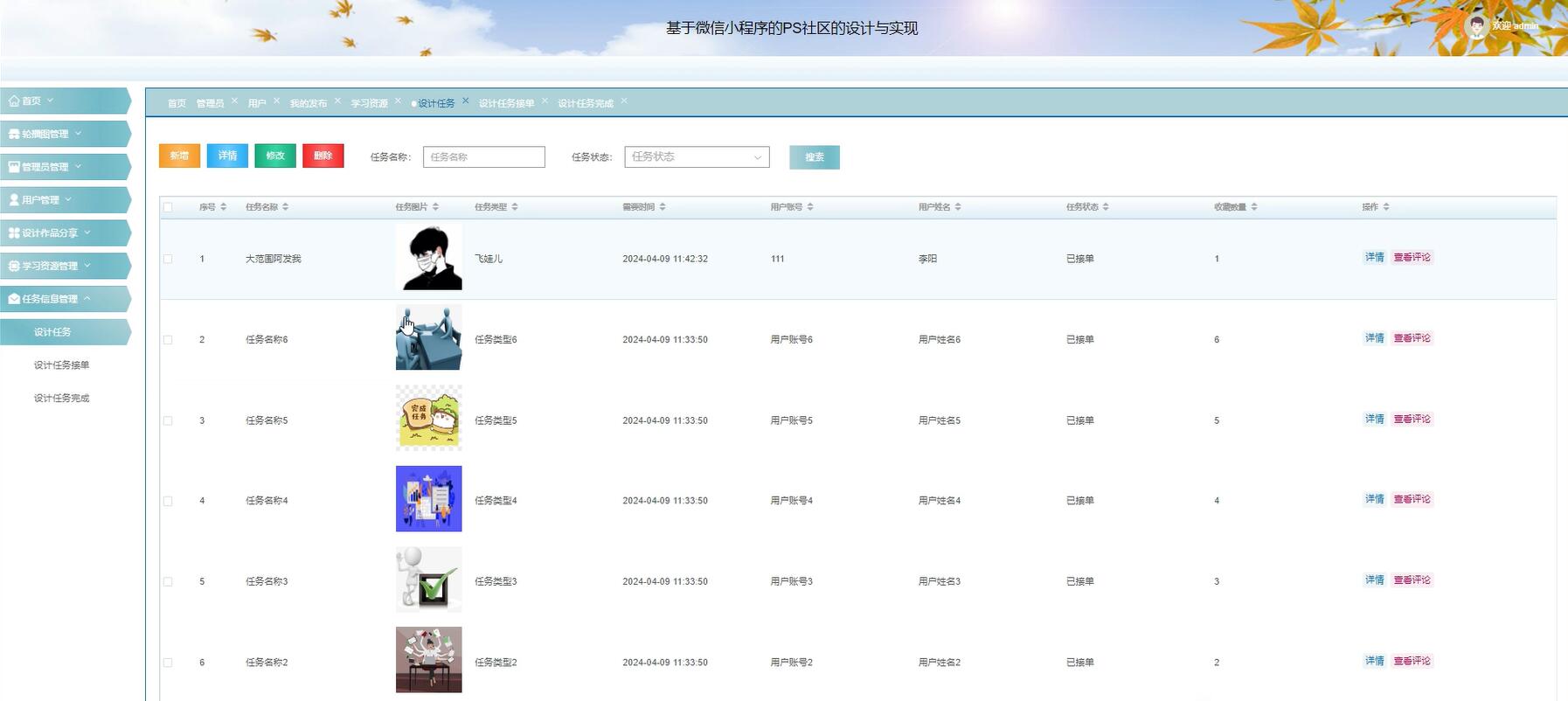1568x701 pixels.
Task: Check the row for 任务名称3
Action: pyautogui.click(x=168, y=581)
